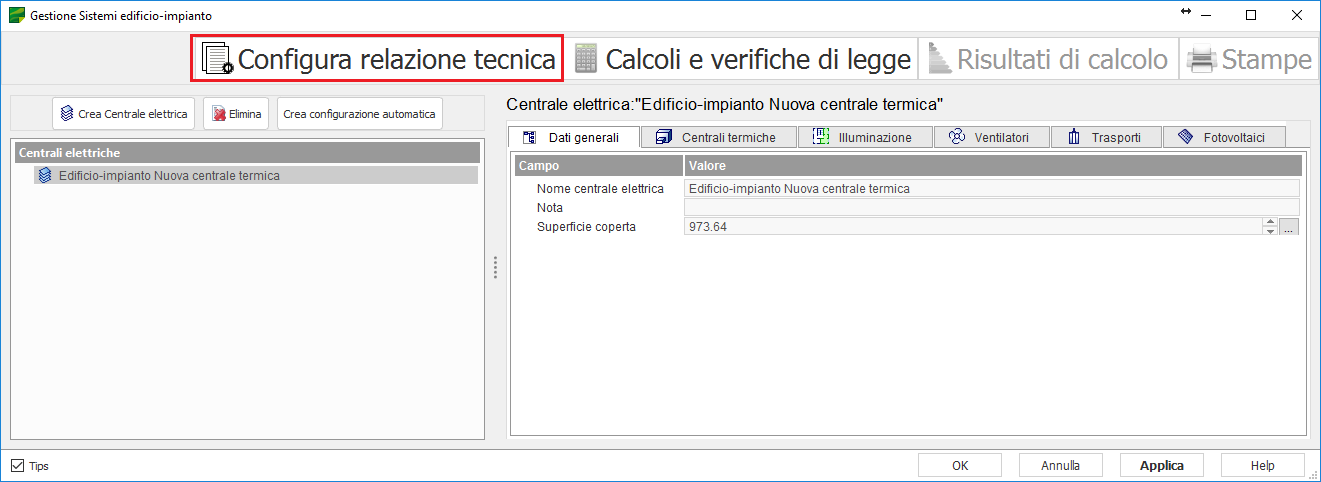Screen dimensions: 1321x482
Task: Toggle the Tips checkbox
Action: [17, 466]
